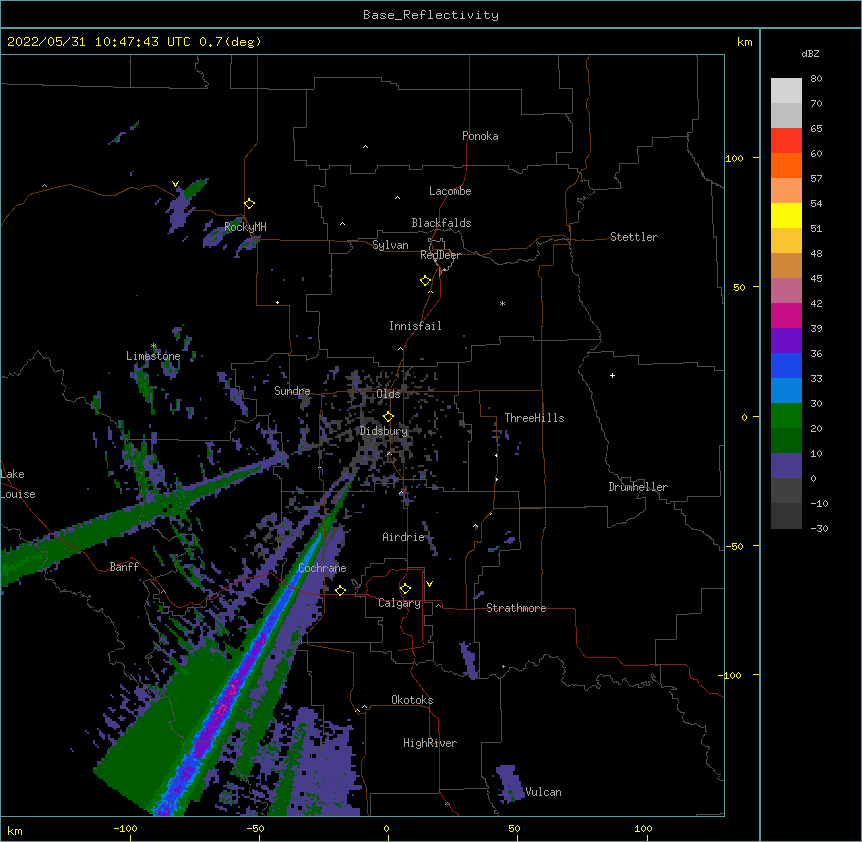Click the Cochrane city label
This screenshot has width=862, height=842.
(322, 568)
